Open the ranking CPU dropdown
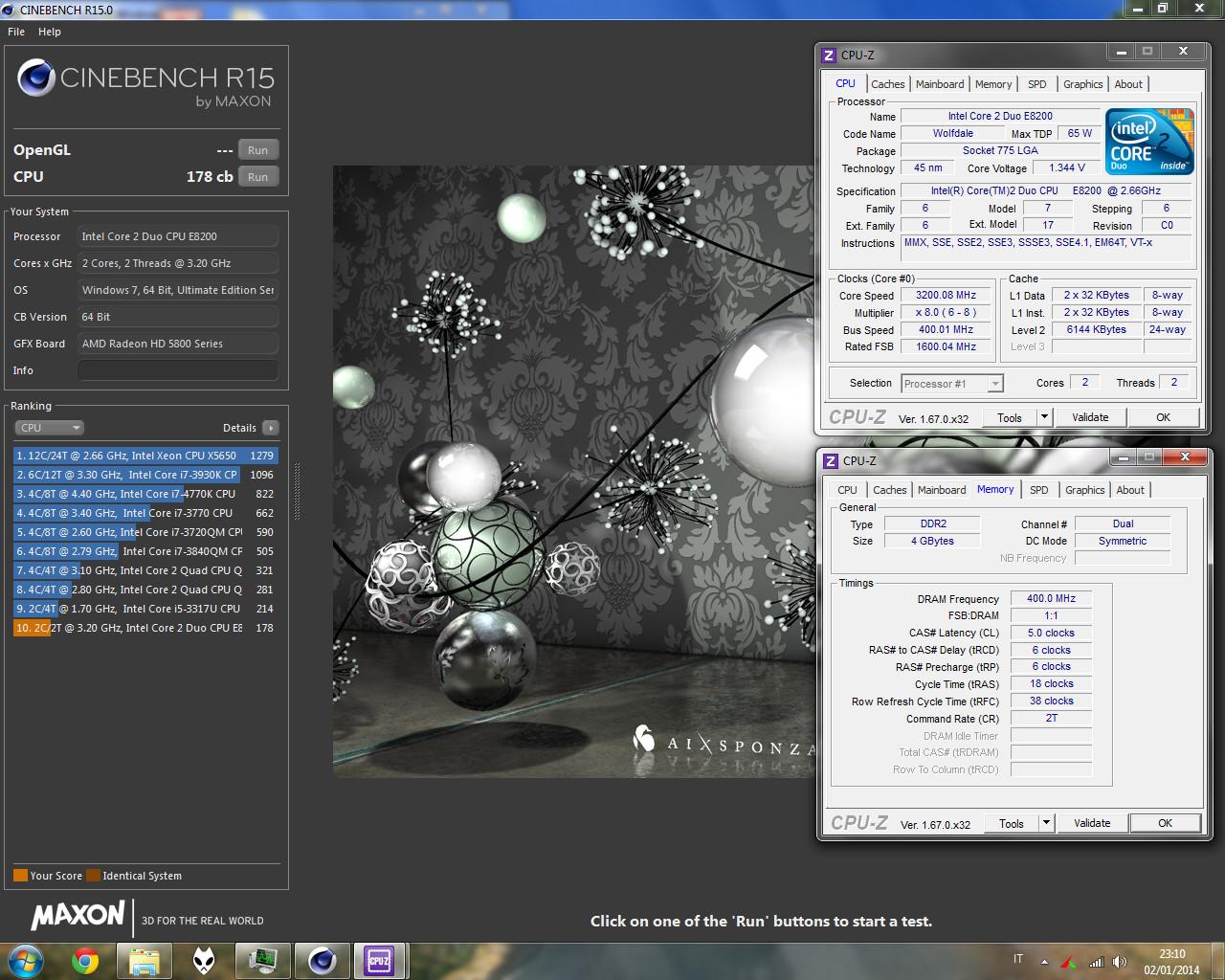The height and width of the screenshot is (980, 1225). click(50, 428)
